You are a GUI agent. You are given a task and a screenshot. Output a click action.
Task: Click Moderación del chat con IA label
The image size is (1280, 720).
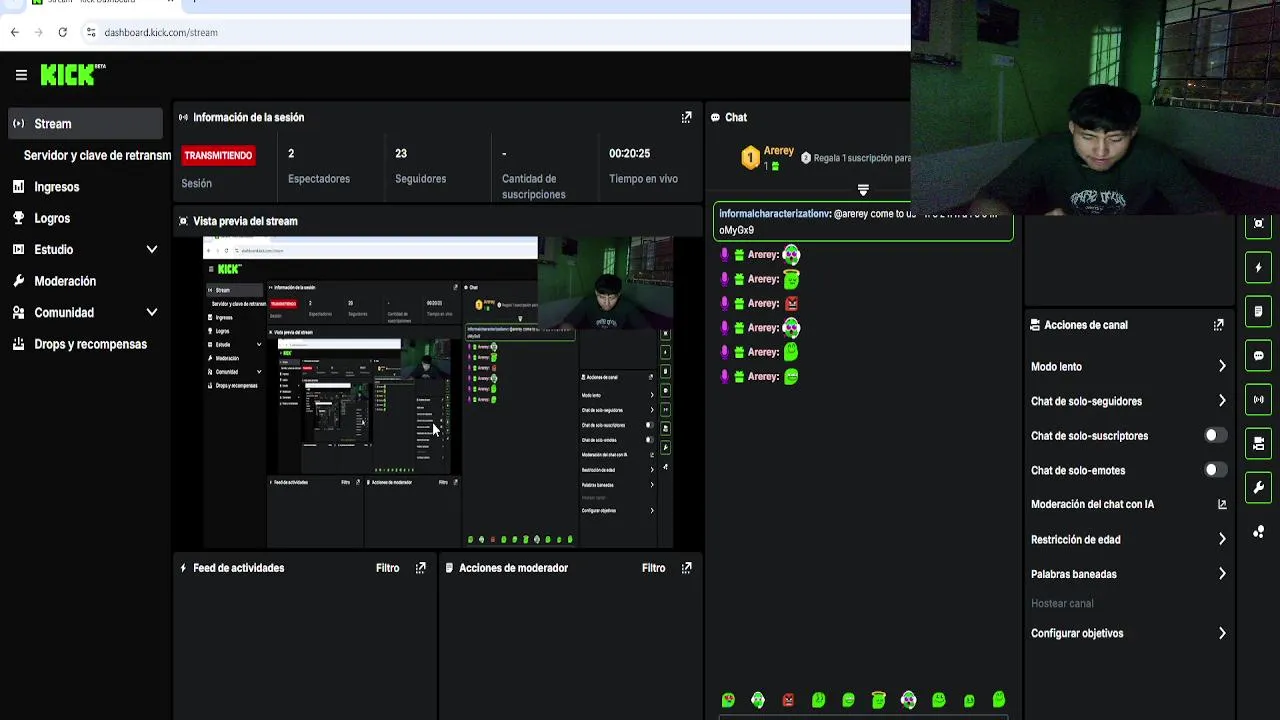tap(1092, 505)
